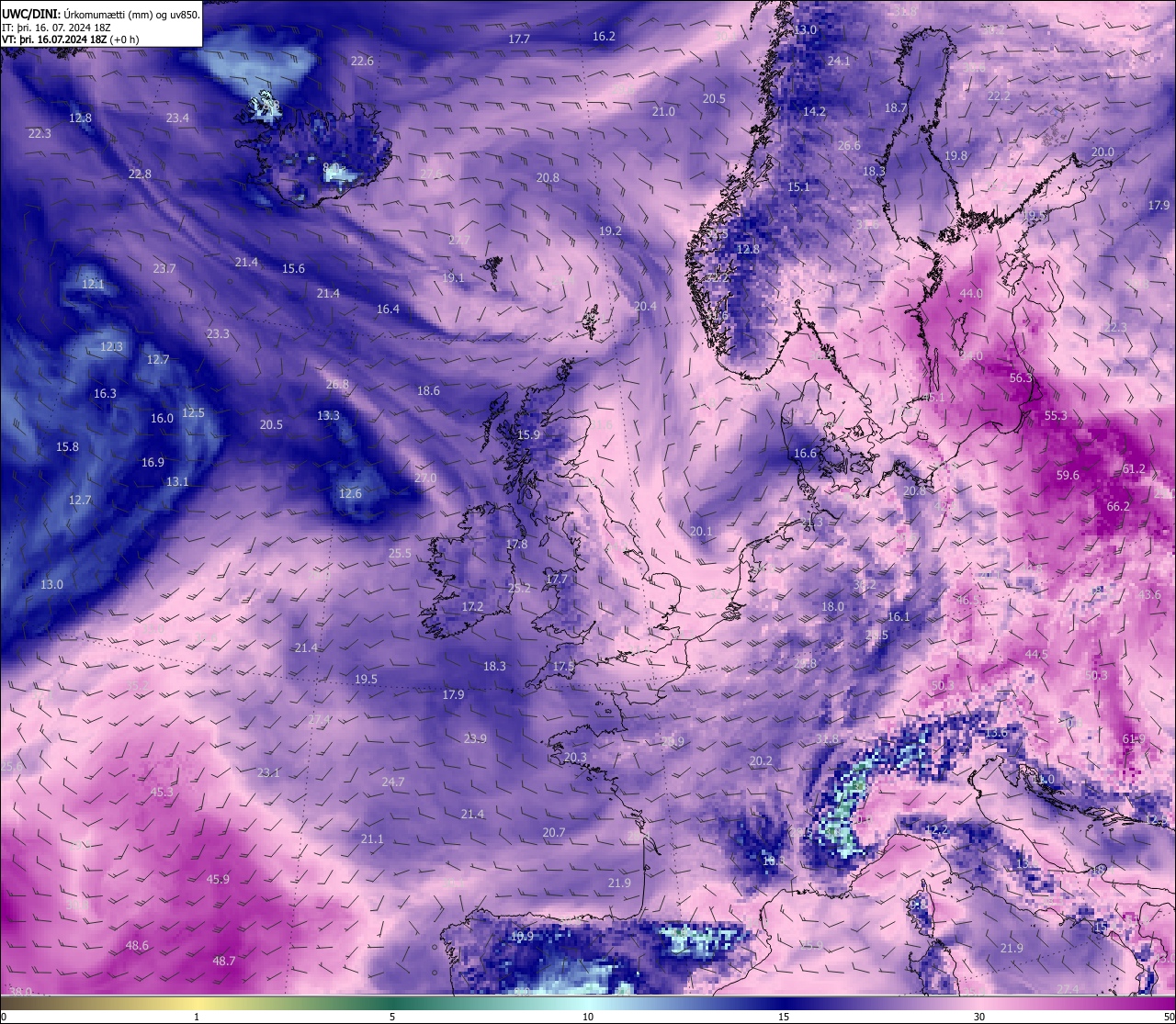Screen dimensions: 1176x1024
Task: Click the 16.0 value on the map
Action: [x=162, y=418]
